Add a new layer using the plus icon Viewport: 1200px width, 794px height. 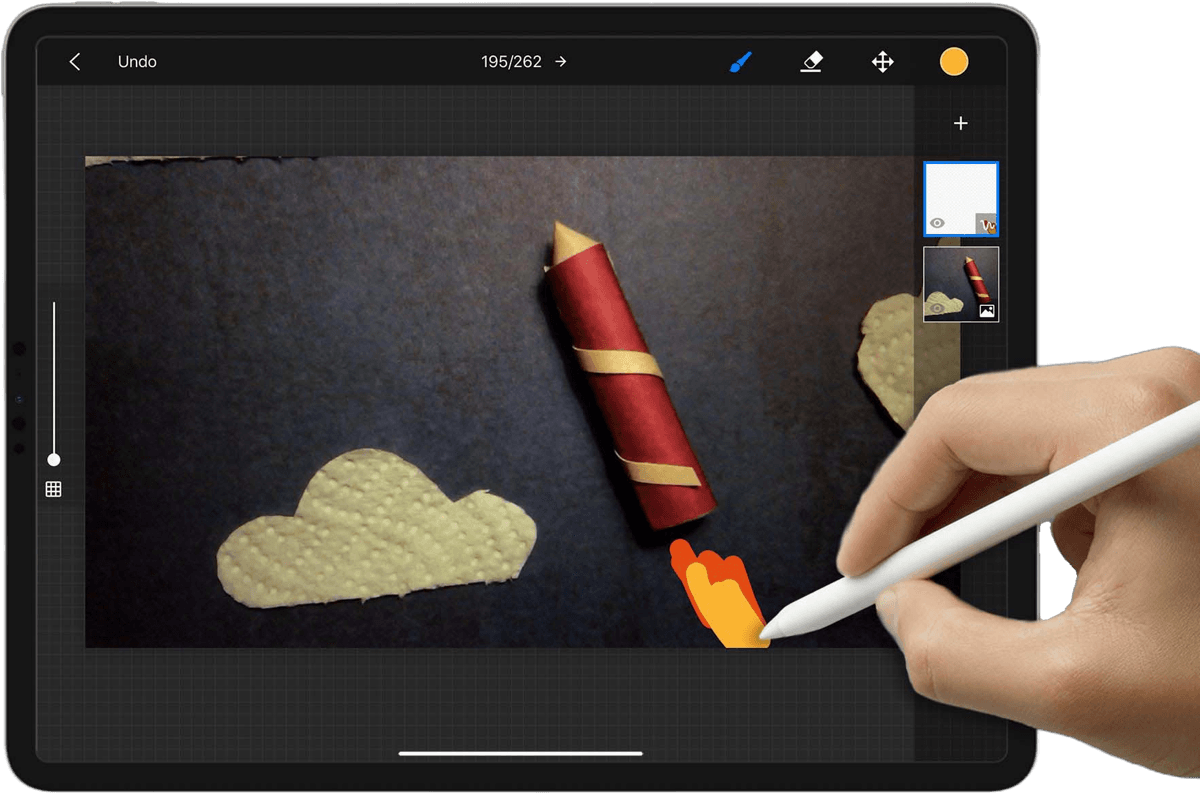[960, 123]
